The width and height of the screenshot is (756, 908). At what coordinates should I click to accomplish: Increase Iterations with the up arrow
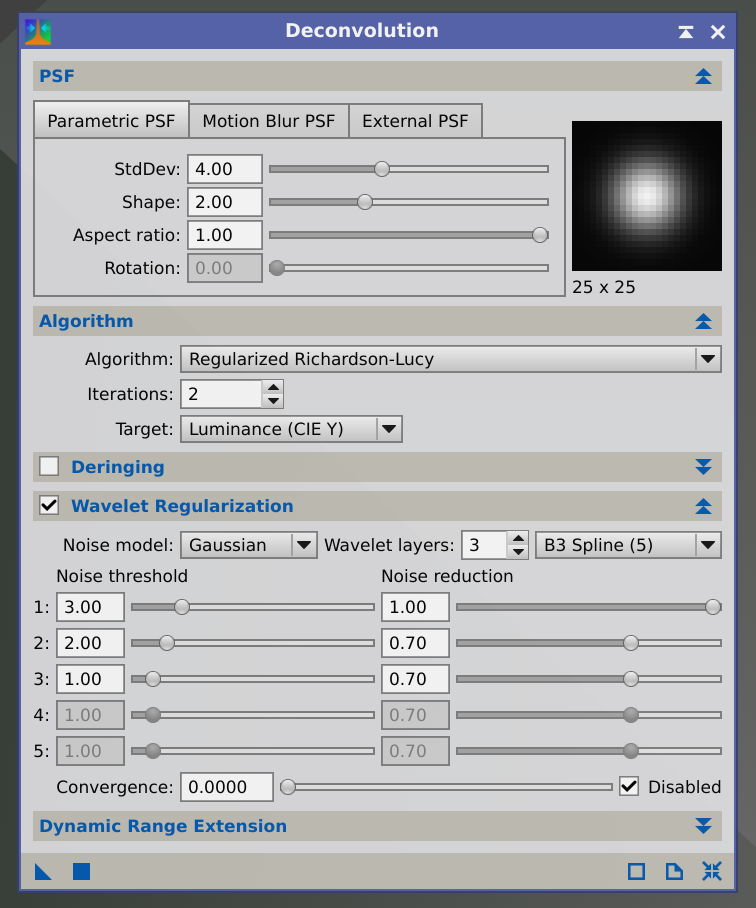tap(273, 387)
